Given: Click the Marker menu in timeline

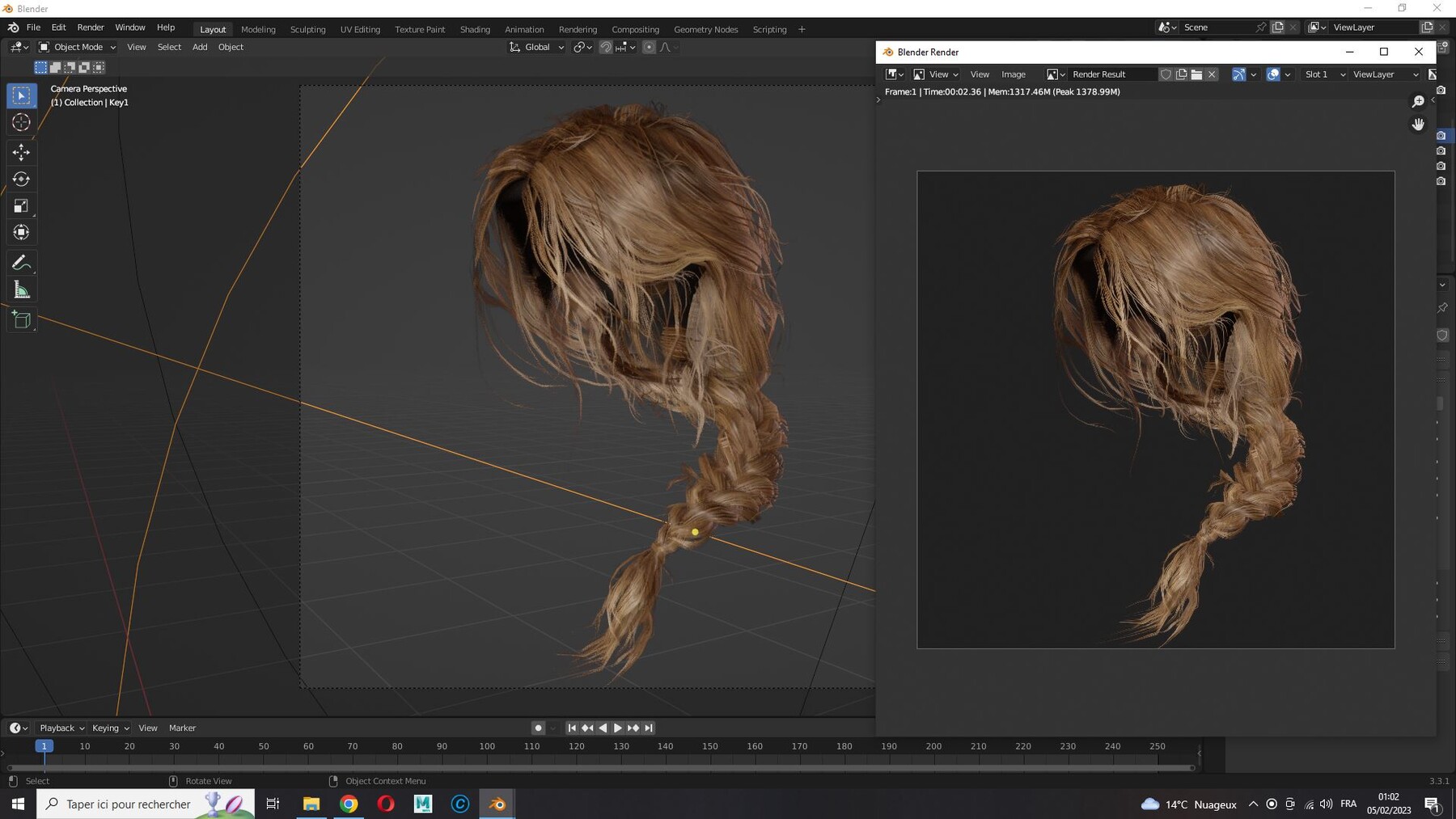Looking at the screenshot, I should tap(182, 728).
